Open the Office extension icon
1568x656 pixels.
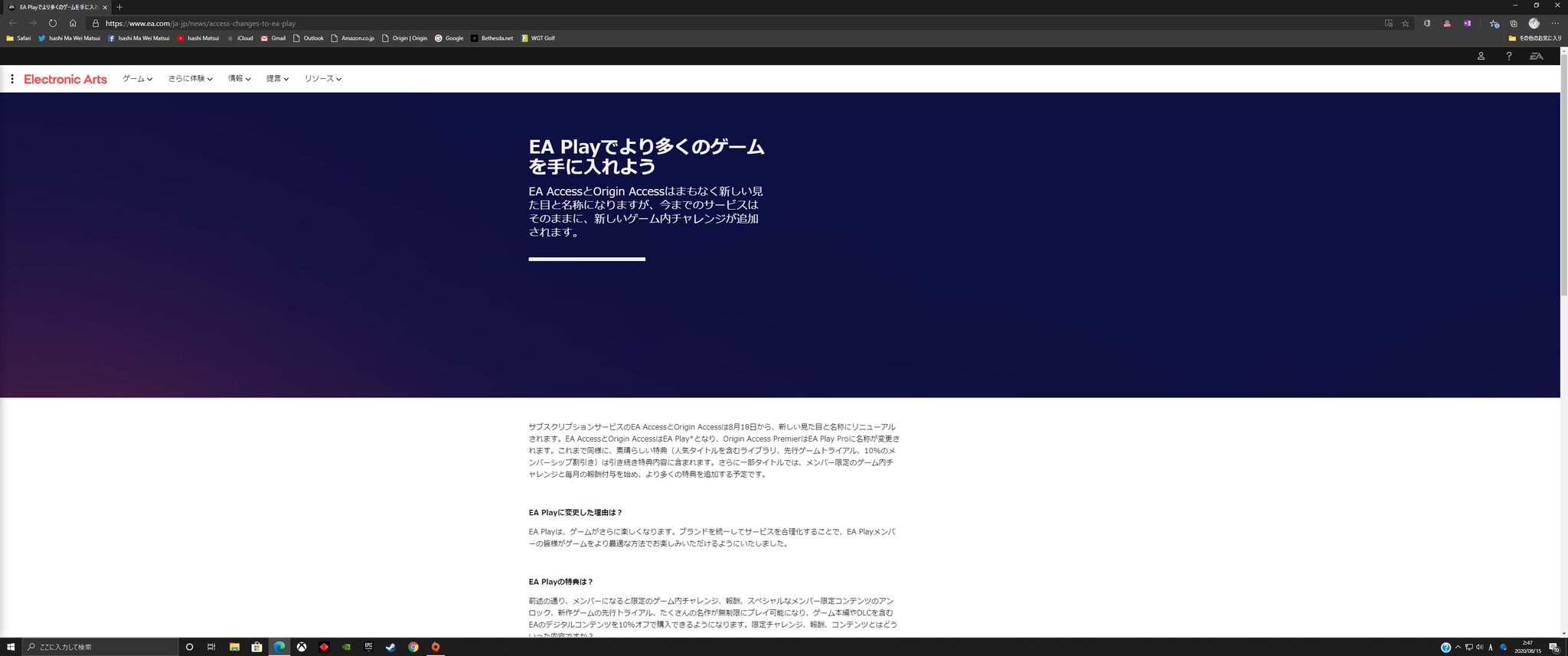1427,23
